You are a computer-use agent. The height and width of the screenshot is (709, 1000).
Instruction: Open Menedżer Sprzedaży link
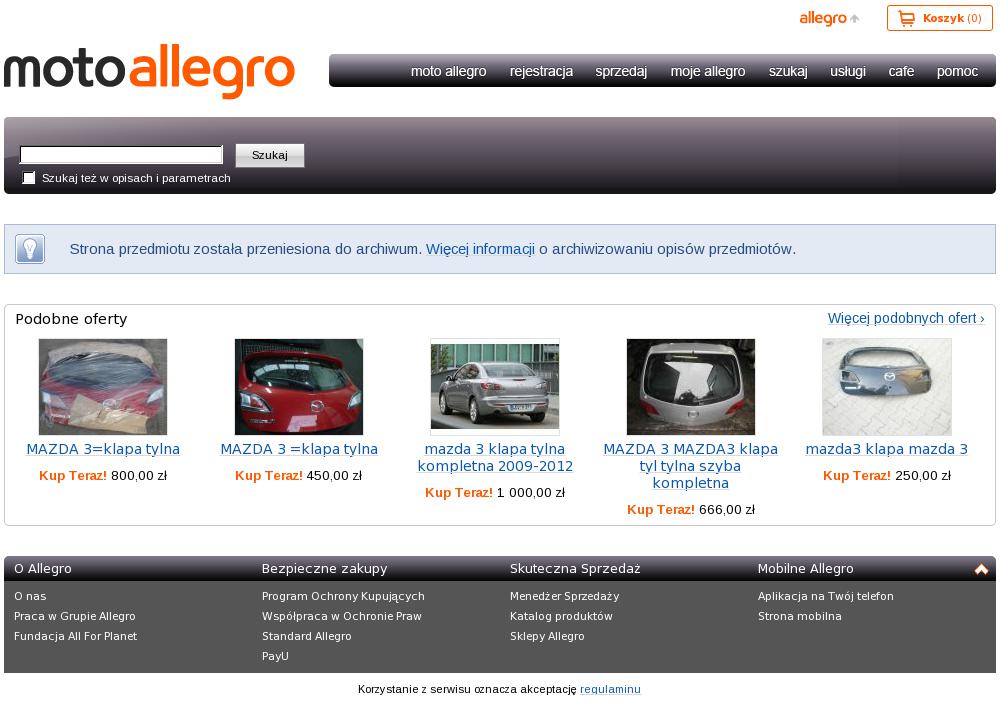click(x=564, y=596)
